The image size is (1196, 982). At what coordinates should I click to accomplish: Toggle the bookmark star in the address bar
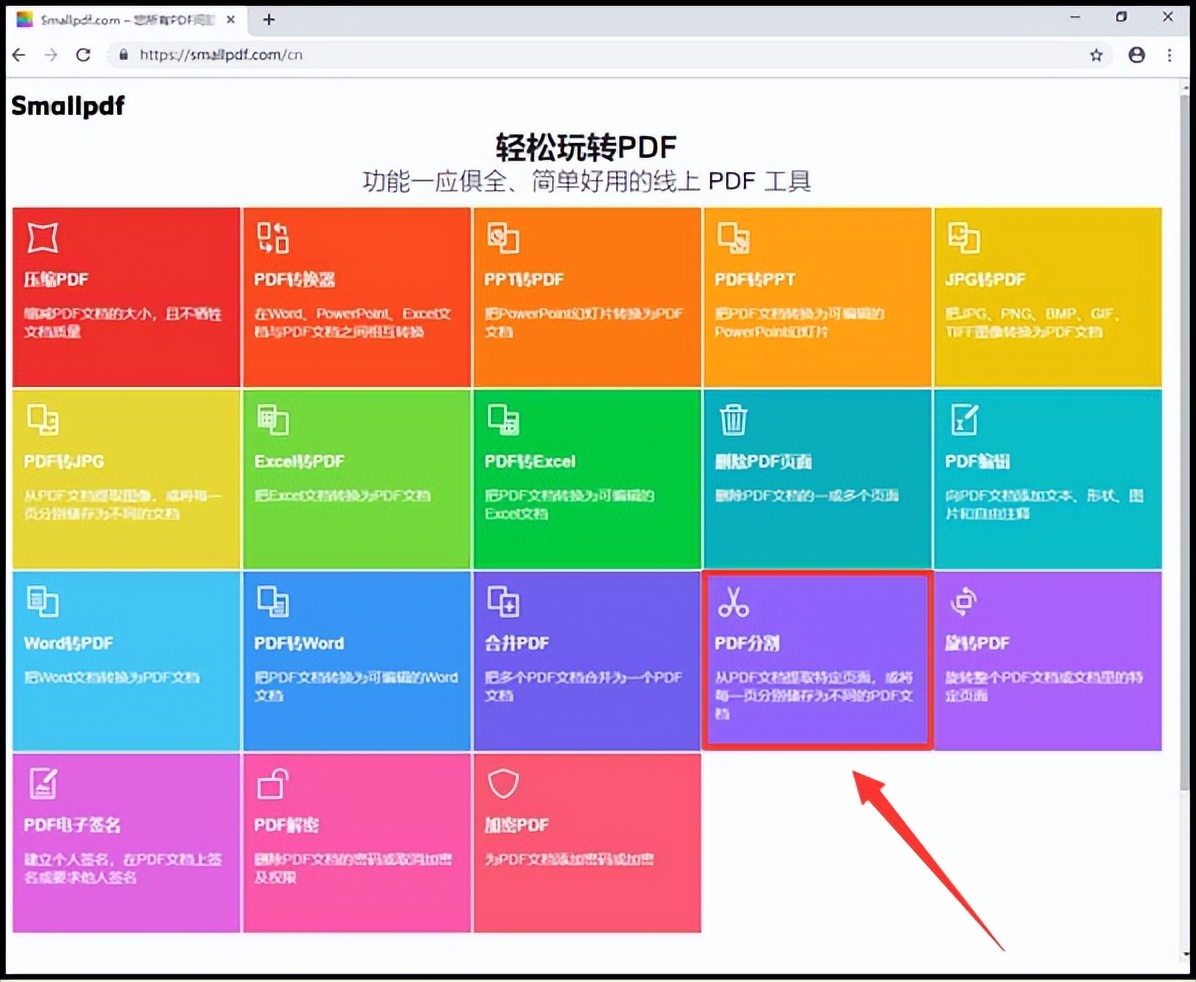pyautogui.click(x=1096, y=55)
